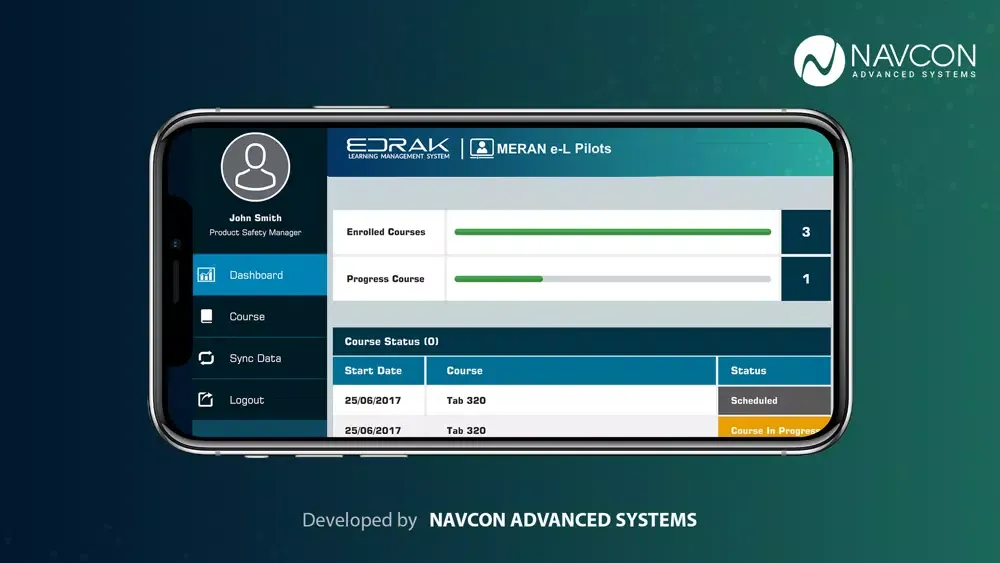The image size is (1000, 563).
Task: Click the Course In Progress status badge
Action: pyautogui.click(x=774, y=428)
